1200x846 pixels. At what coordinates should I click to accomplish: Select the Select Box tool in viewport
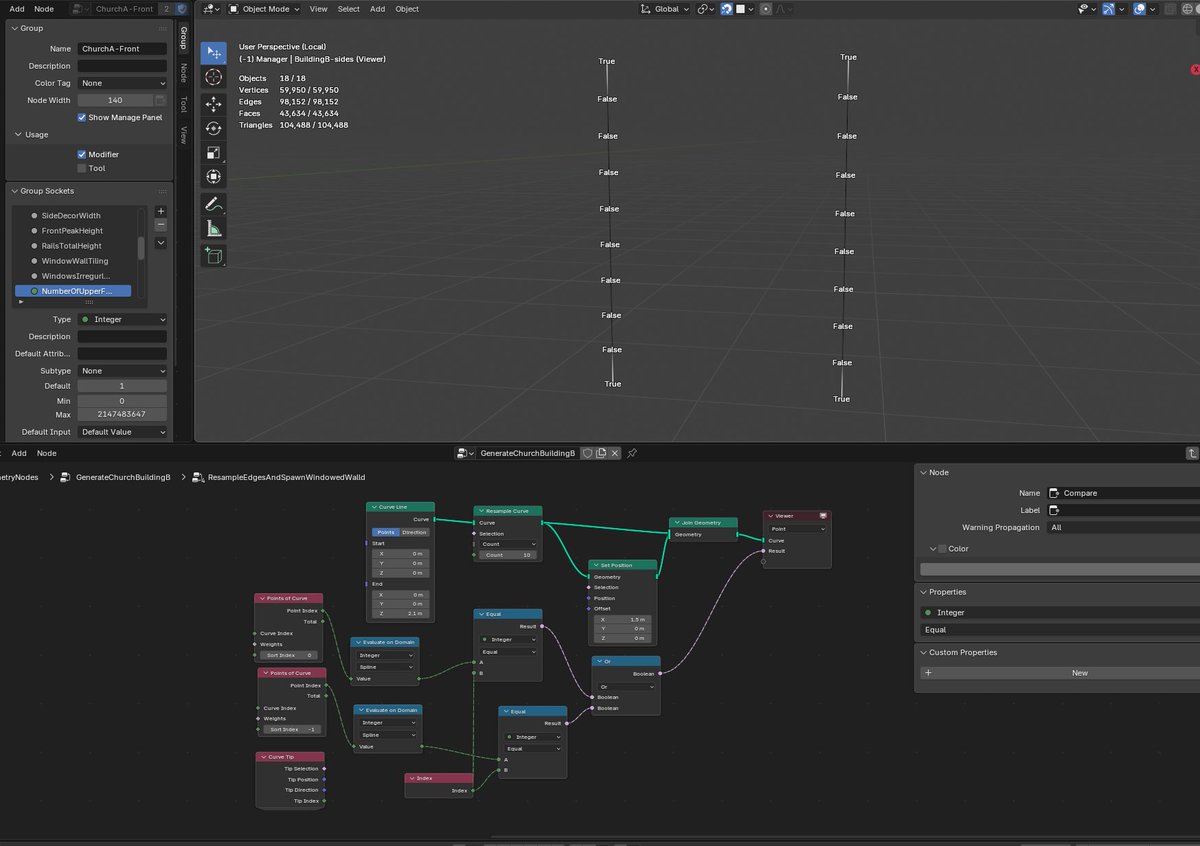213,53
